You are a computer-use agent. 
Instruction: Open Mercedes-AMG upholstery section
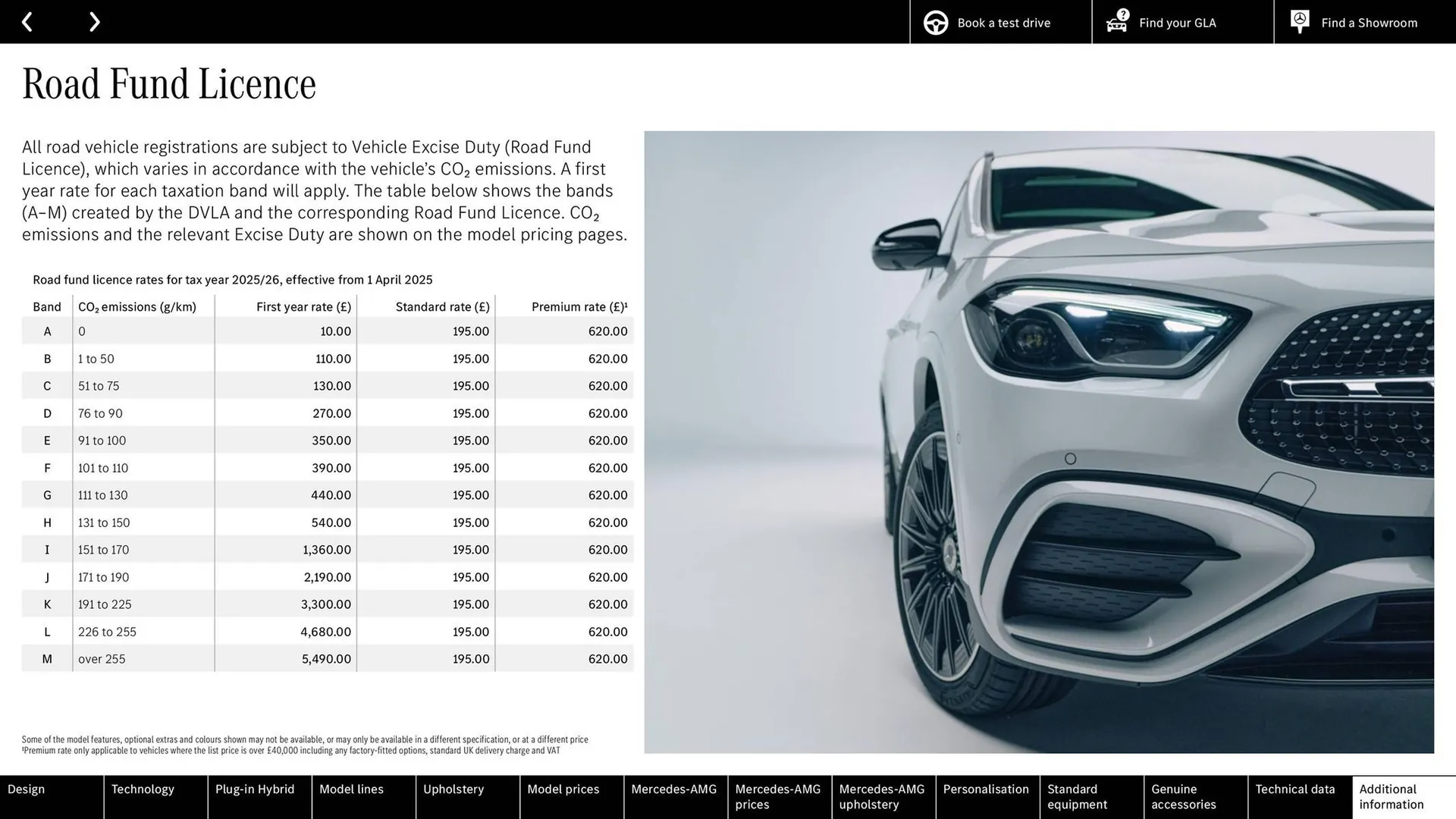[881, 796]
